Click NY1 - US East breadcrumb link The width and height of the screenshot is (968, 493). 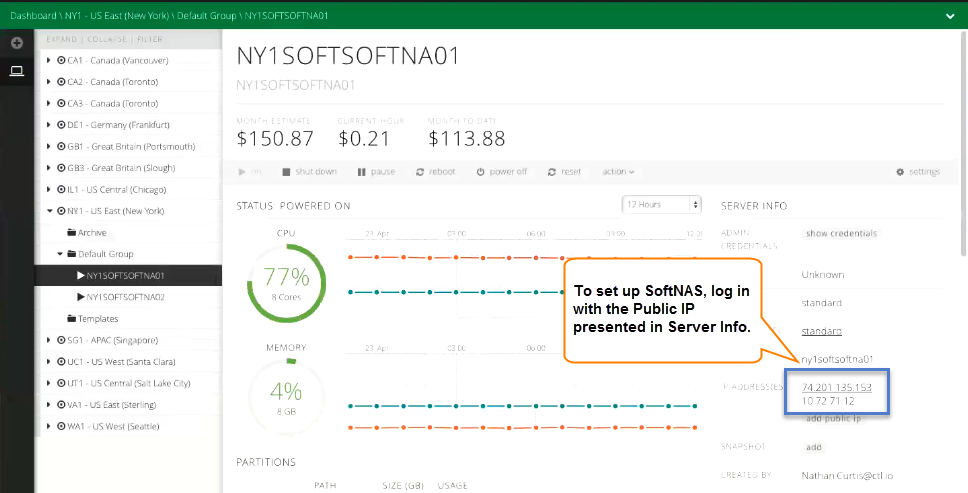tap(117, 15)
